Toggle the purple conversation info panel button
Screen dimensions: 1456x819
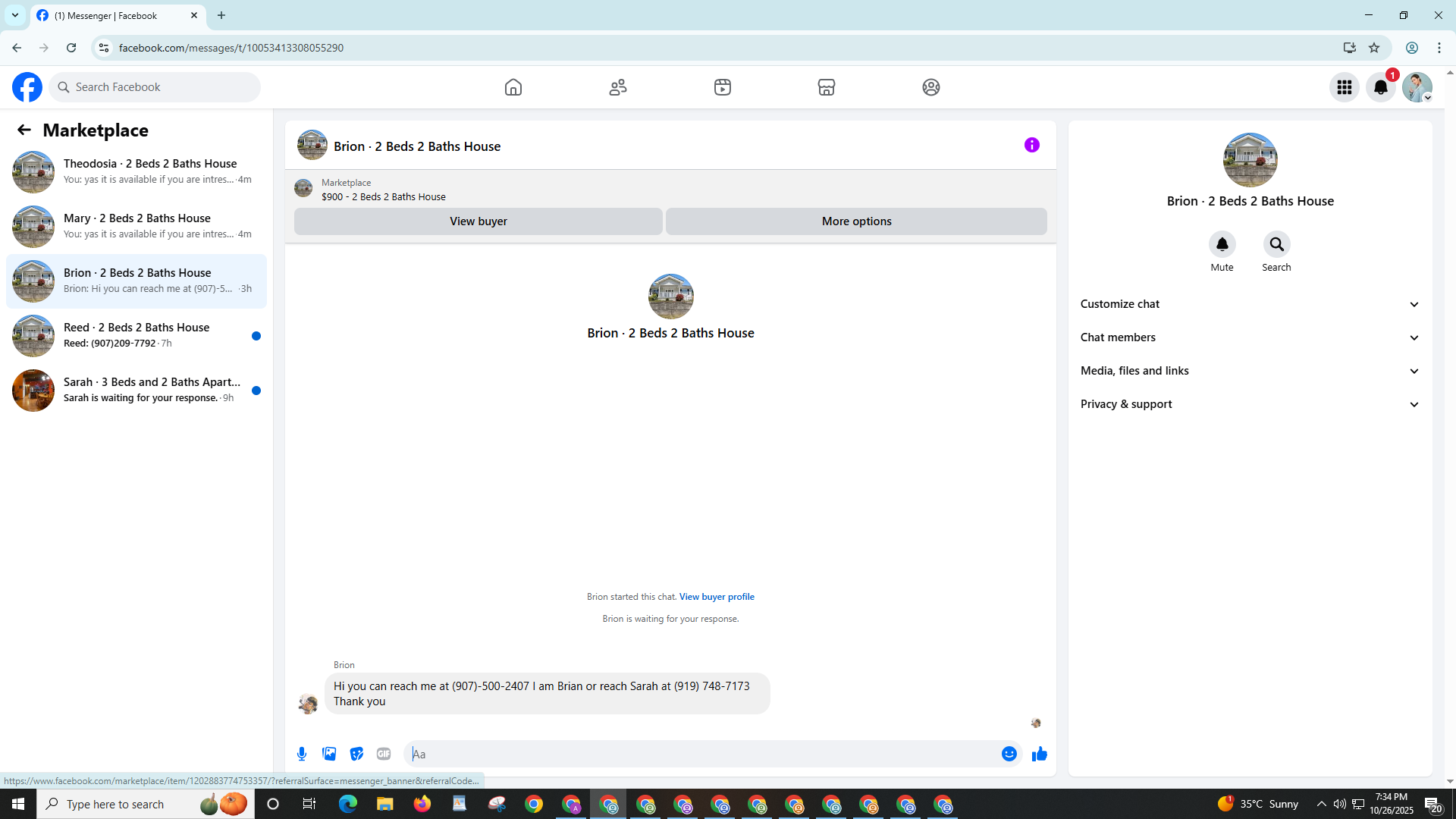(x=1031, y=145)
